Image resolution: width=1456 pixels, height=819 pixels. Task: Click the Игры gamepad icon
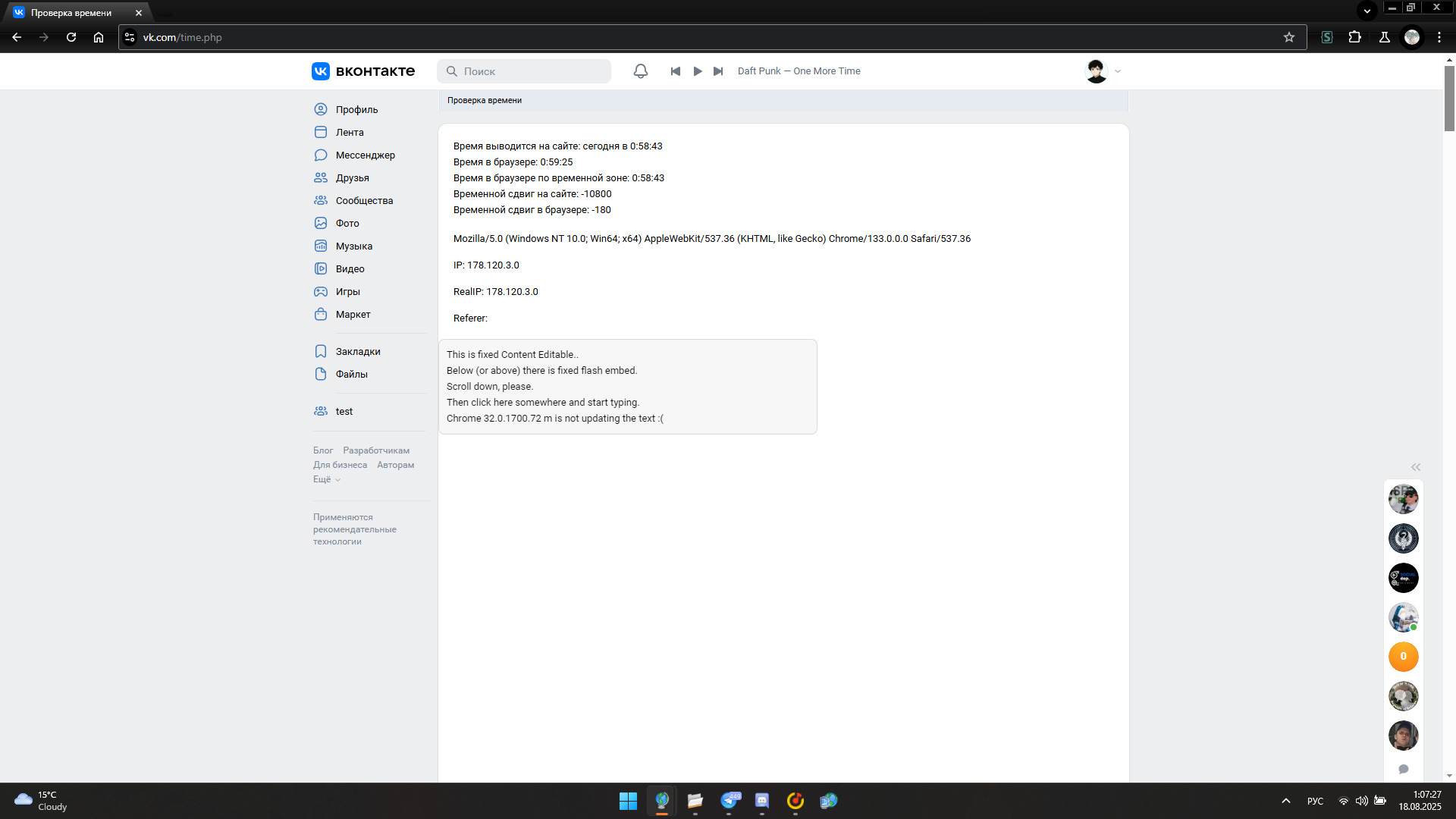pyautogui.click(x=321, y=291)
